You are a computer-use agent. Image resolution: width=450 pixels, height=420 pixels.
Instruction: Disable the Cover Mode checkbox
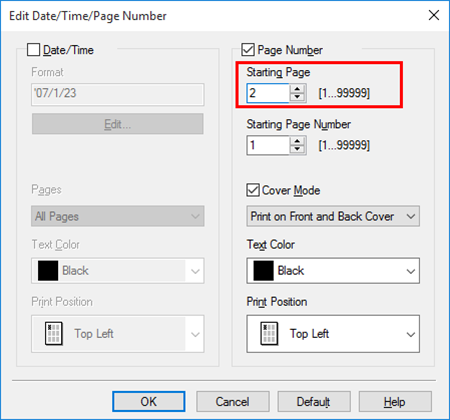click(x=253, y=190)
